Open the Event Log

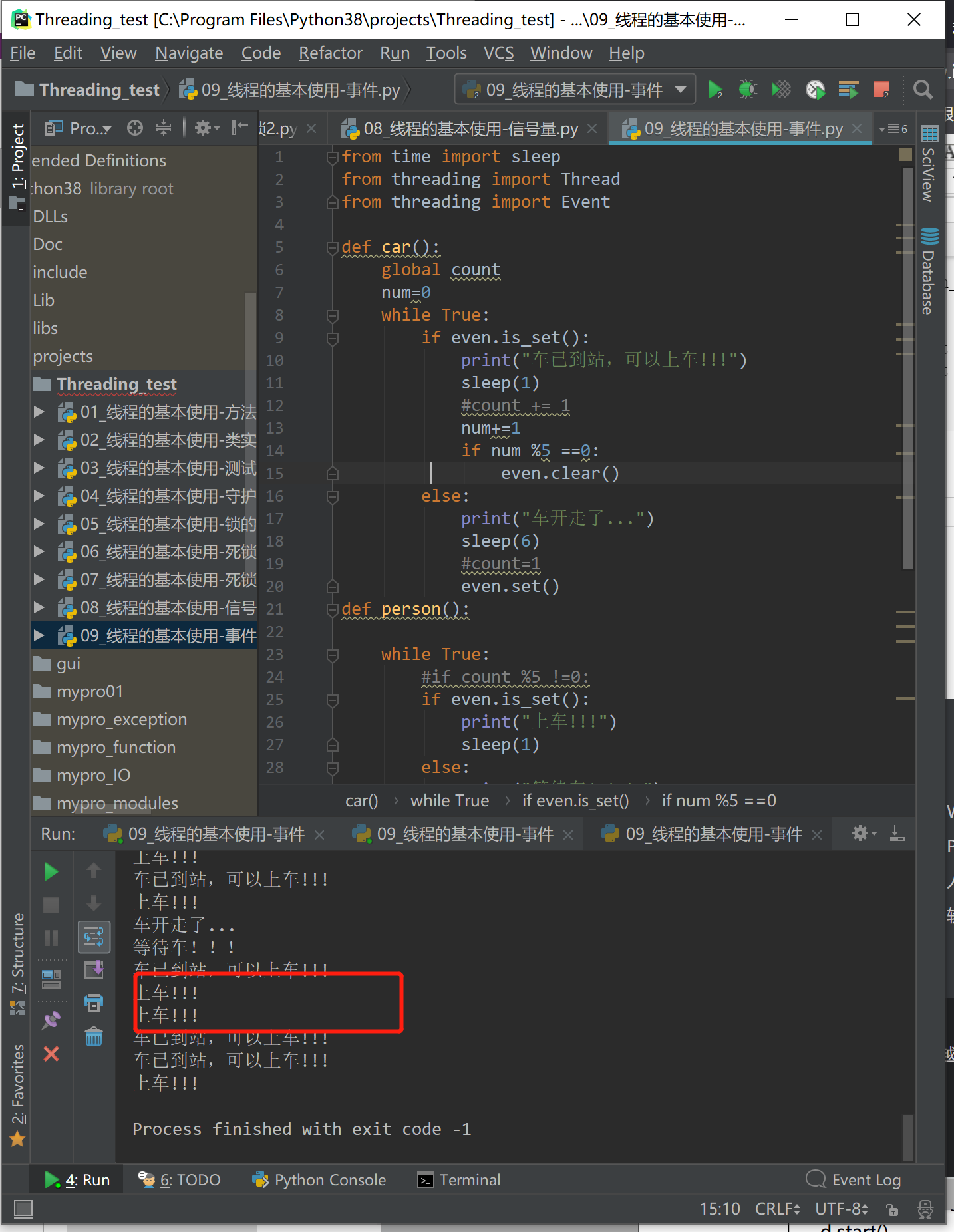[854, 1179]
